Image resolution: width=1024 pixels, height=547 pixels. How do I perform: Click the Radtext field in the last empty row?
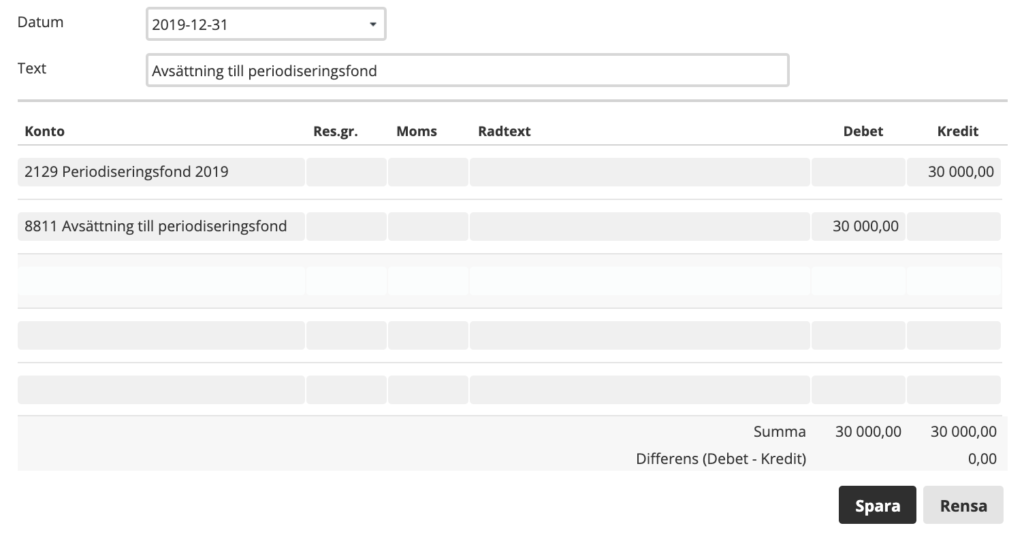tap(640, 389)
